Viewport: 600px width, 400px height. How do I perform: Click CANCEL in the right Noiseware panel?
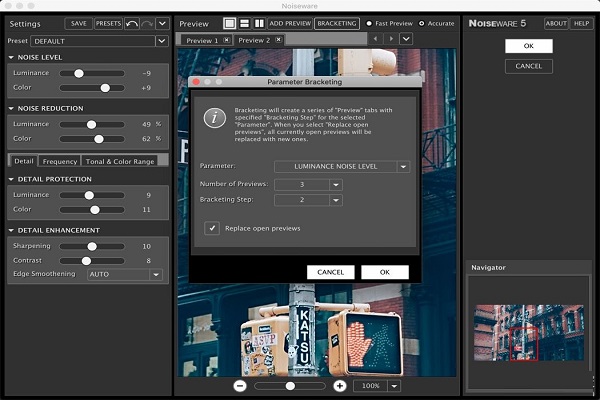pyautogui.click(x=528, y=66)
